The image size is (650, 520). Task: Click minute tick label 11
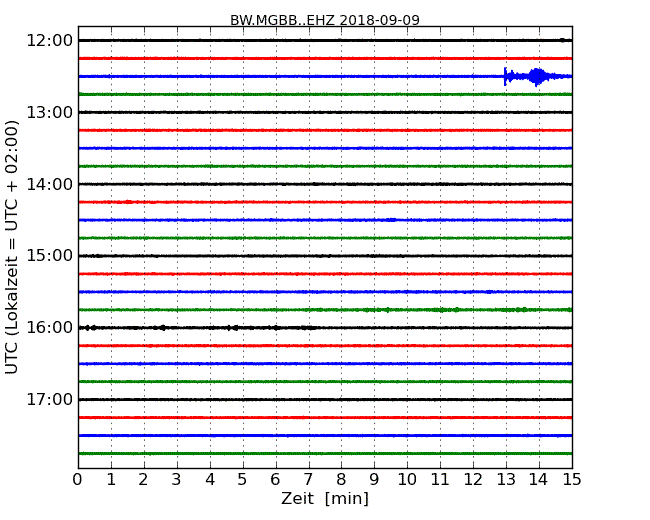[x=440, y=480]
